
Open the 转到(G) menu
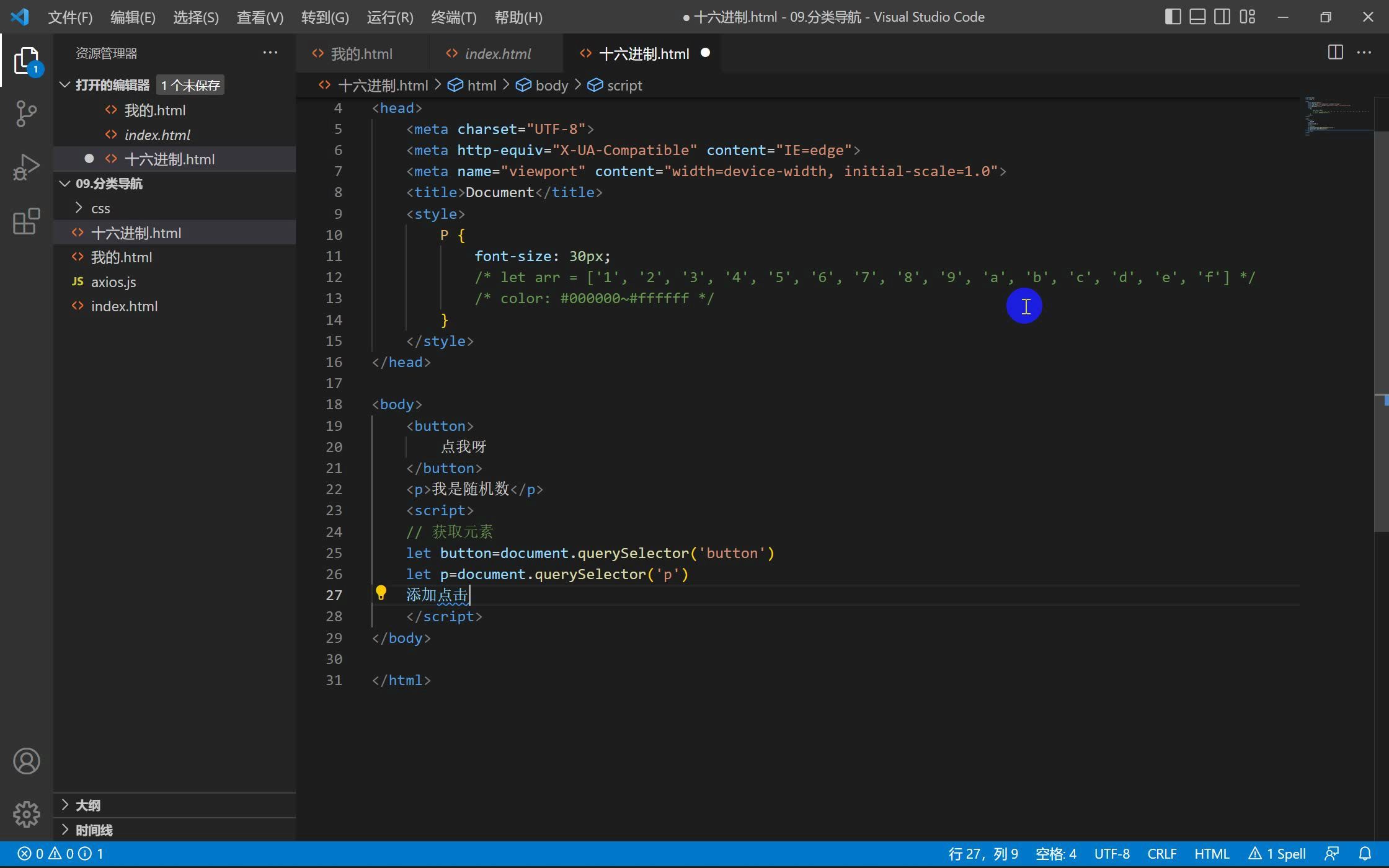325,17
